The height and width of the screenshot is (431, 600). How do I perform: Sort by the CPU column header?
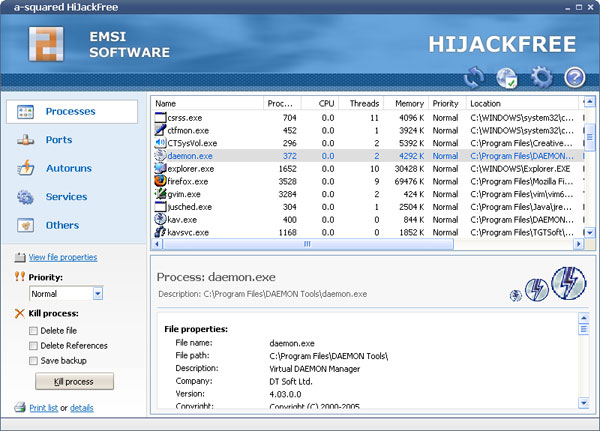click(320, 103)
